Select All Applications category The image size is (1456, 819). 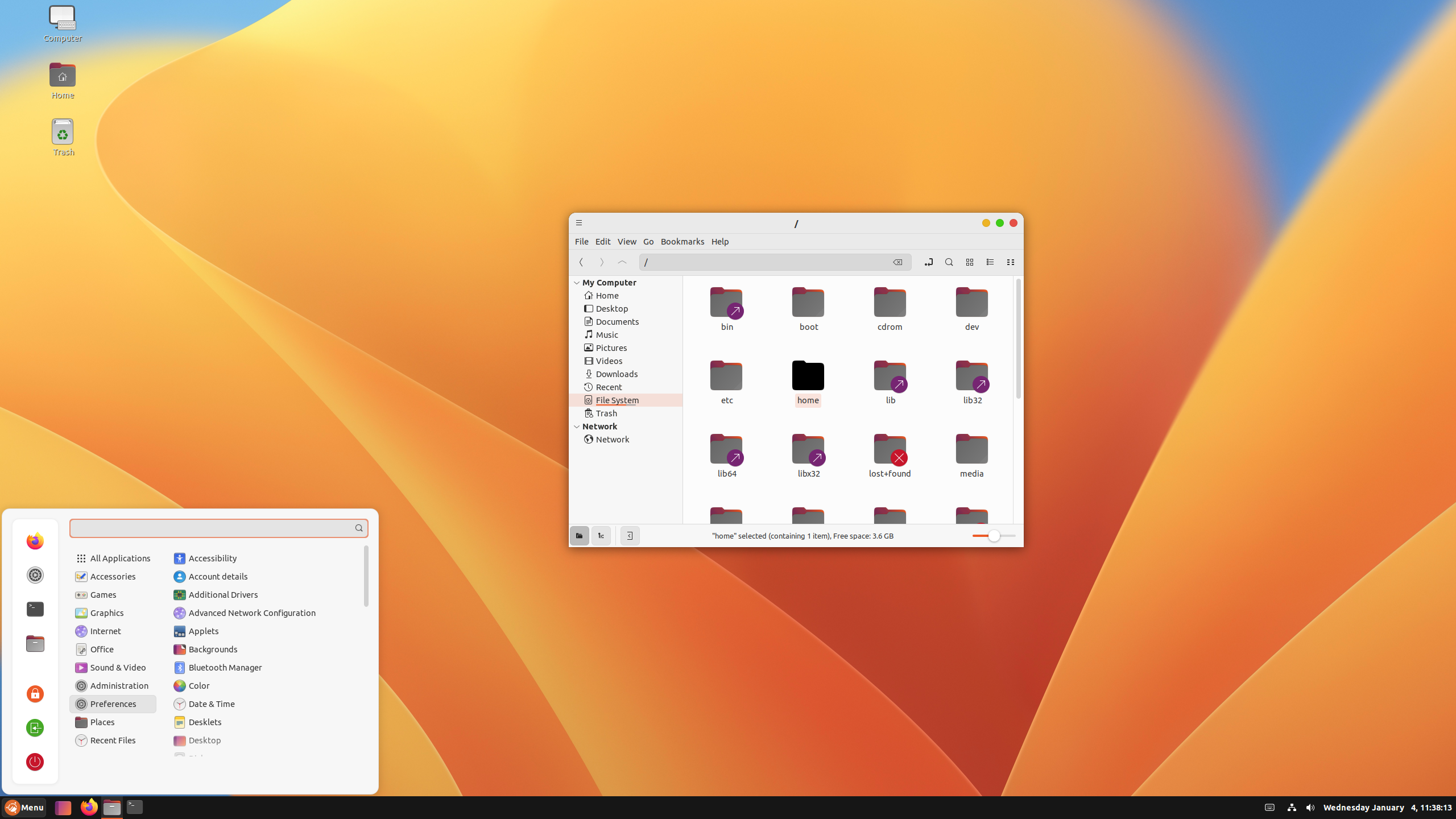point(113,559)
